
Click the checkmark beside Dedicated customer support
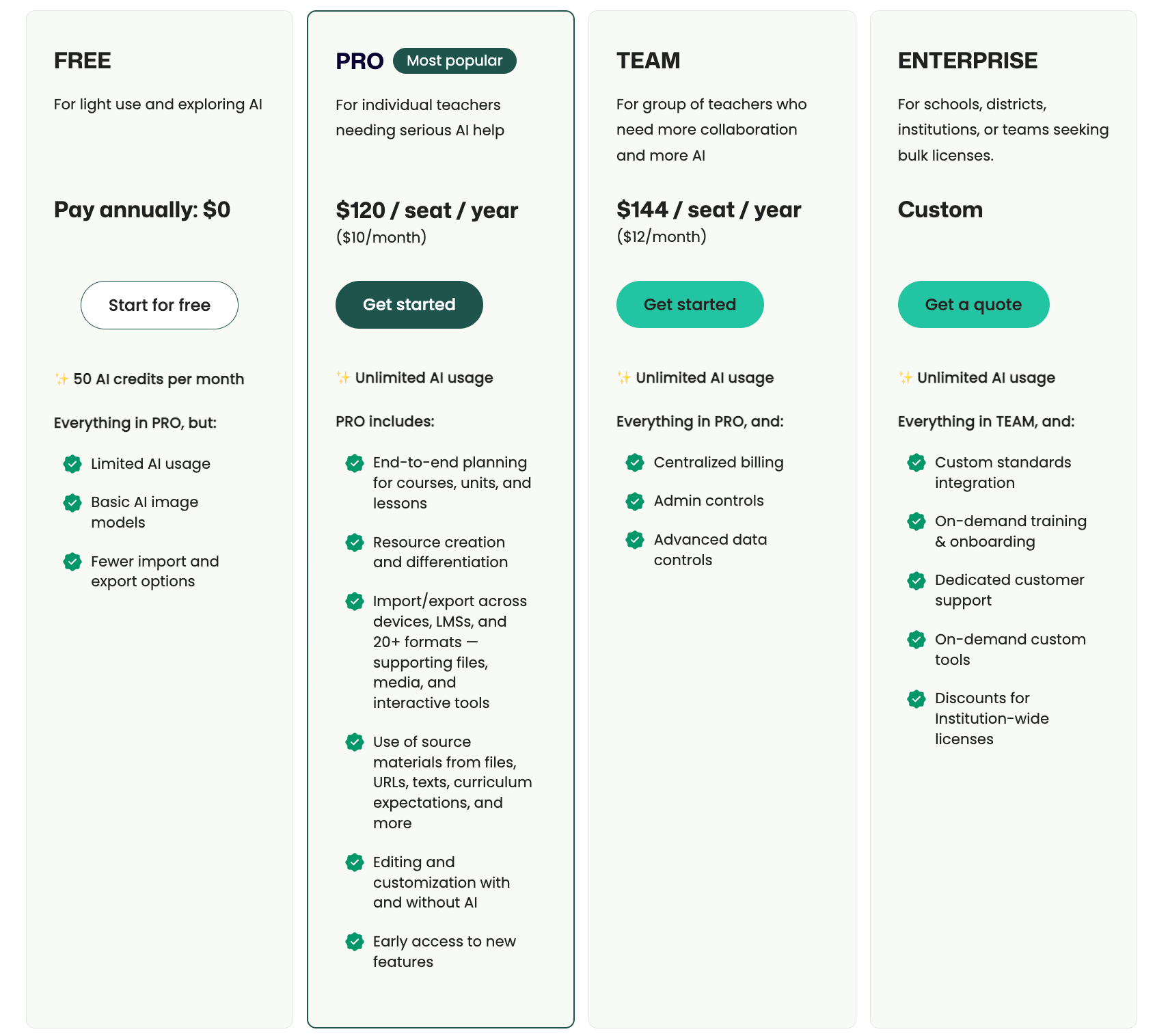pos(916,581)
